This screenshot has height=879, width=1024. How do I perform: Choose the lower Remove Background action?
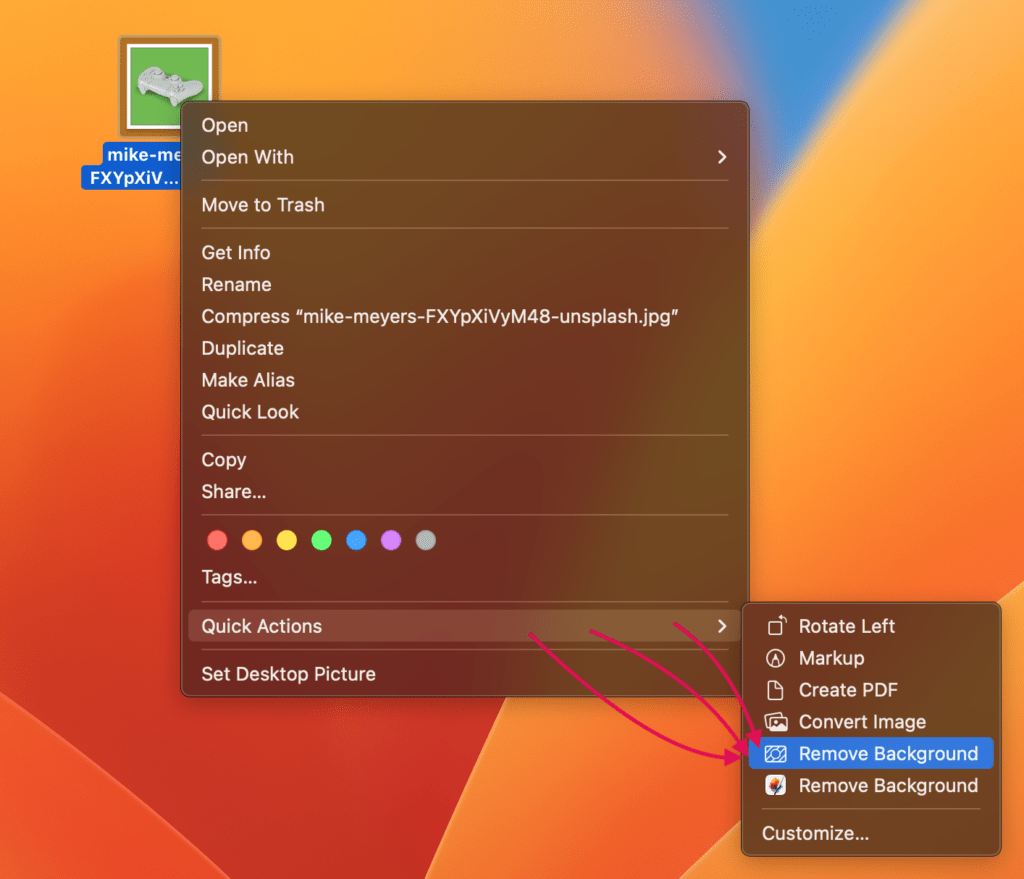click(x=871, y=786)
